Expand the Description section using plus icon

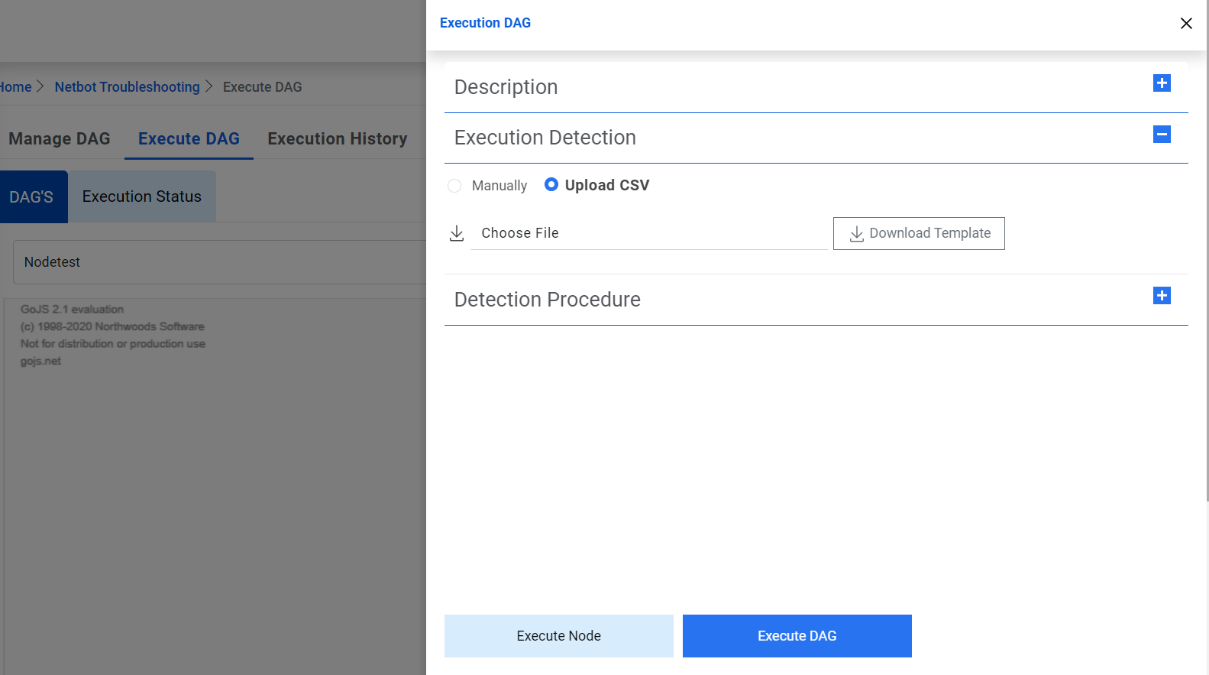click(1161, 84)
